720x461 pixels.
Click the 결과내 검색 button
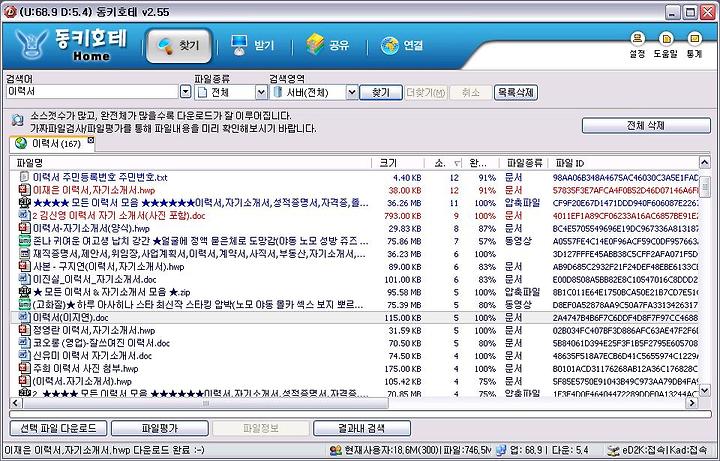pyautogui.click(x=362, y=428)
